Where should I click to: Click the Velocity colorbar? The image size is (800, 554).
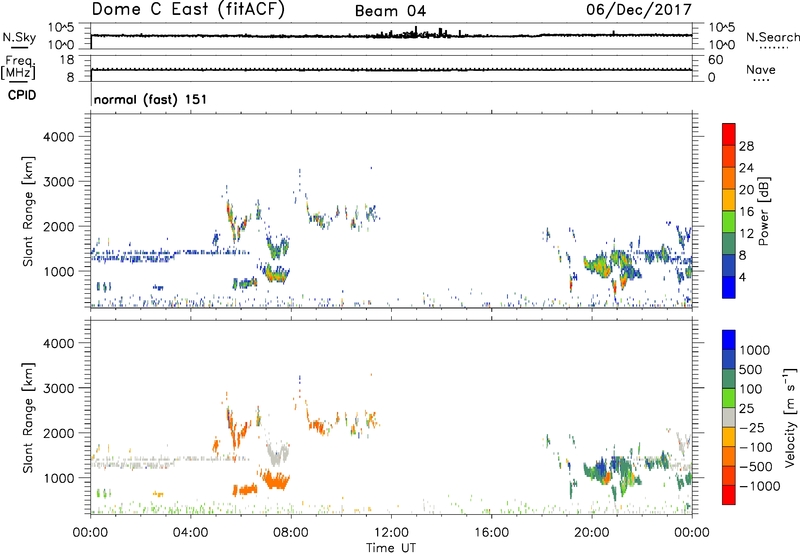729,417
